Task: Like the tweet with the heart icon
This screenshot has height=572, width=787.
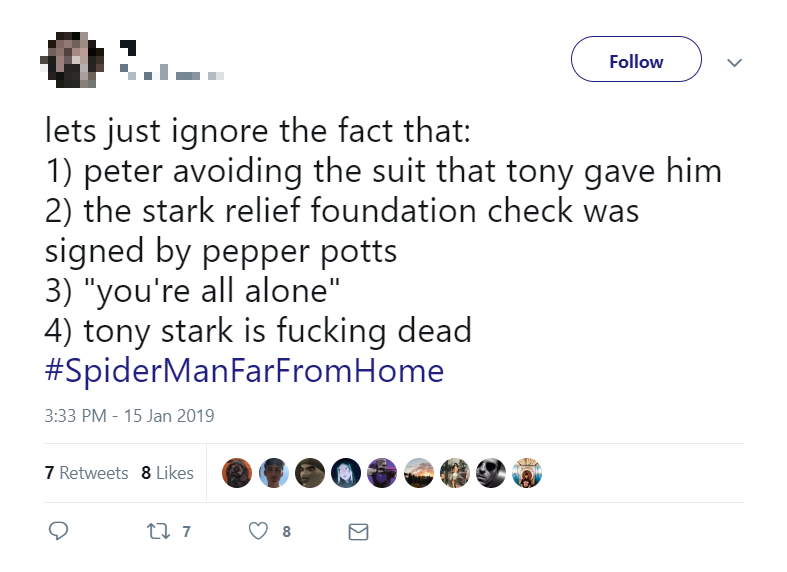Action: pos(259,532)
